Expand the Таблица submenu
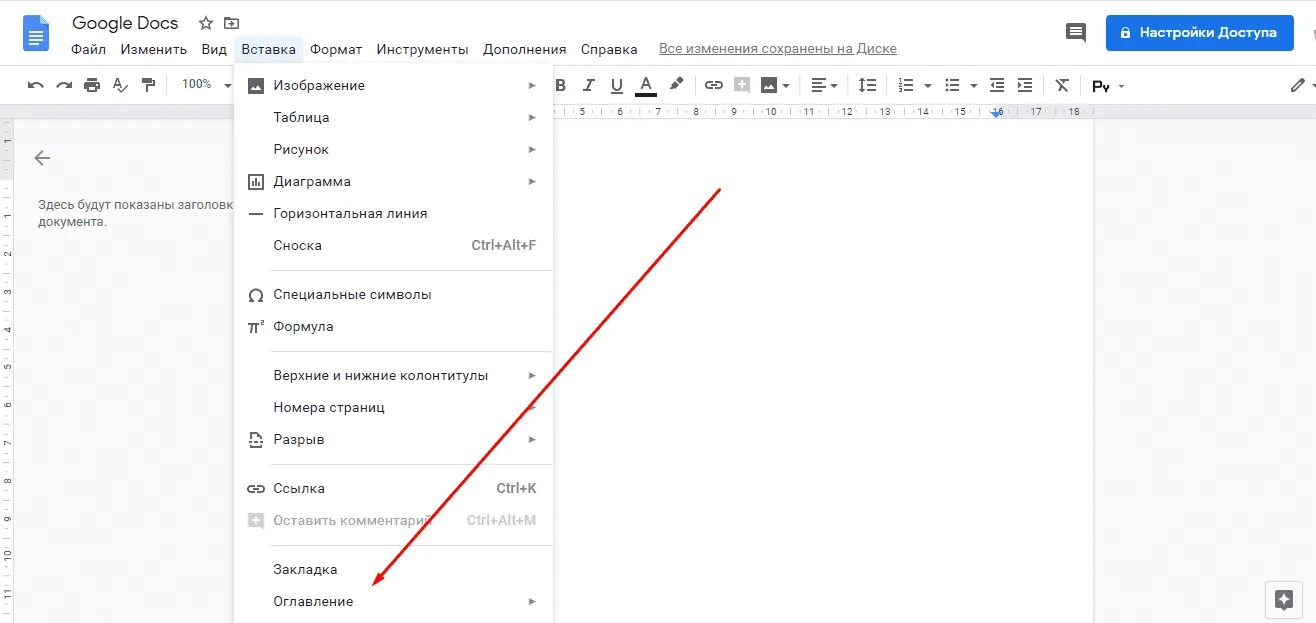The height and width of the screenshot is (623, 1316). pyautogui.click(x=393, y=117)
